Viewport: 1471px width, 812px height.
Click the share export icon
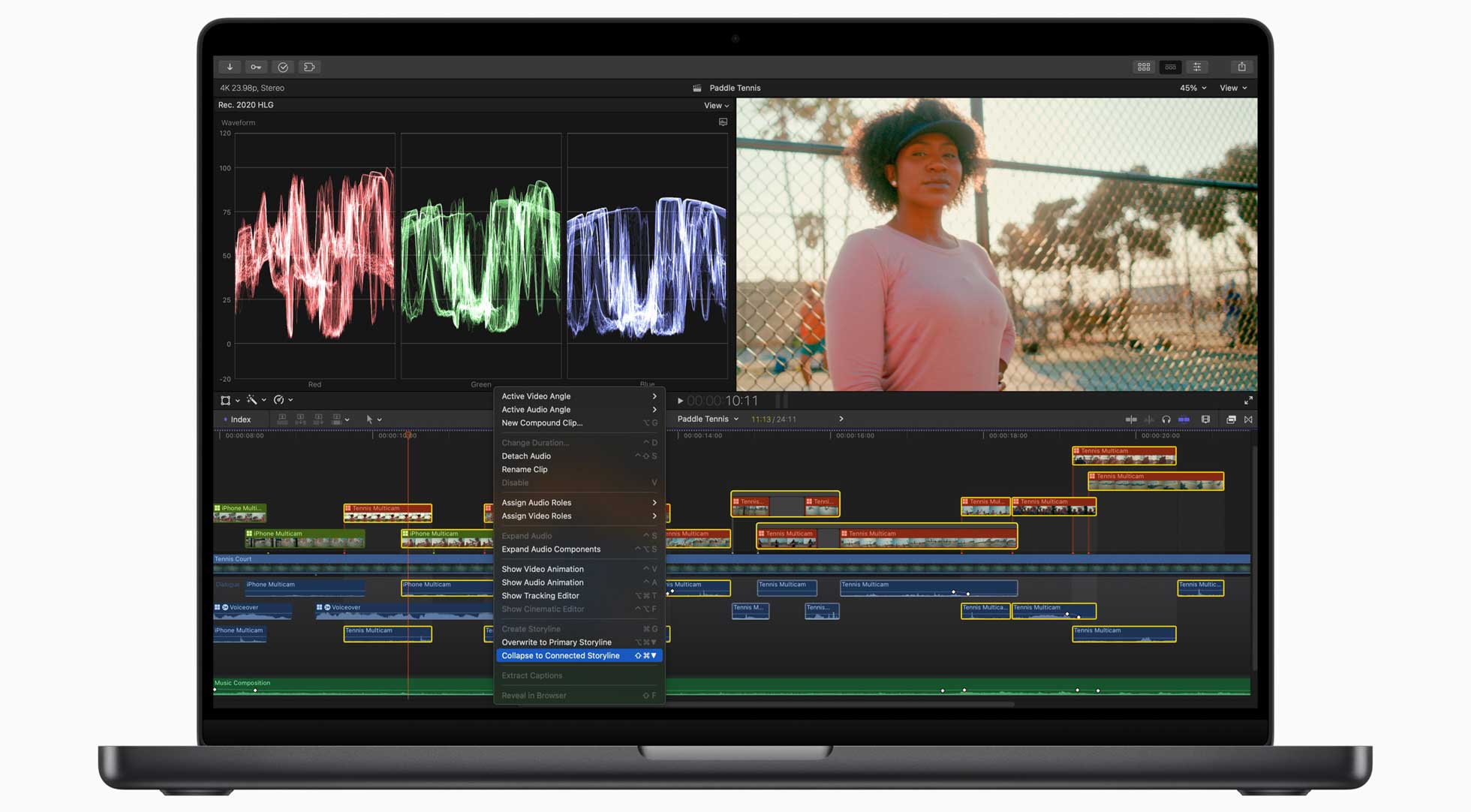(x=1241, y=67)
